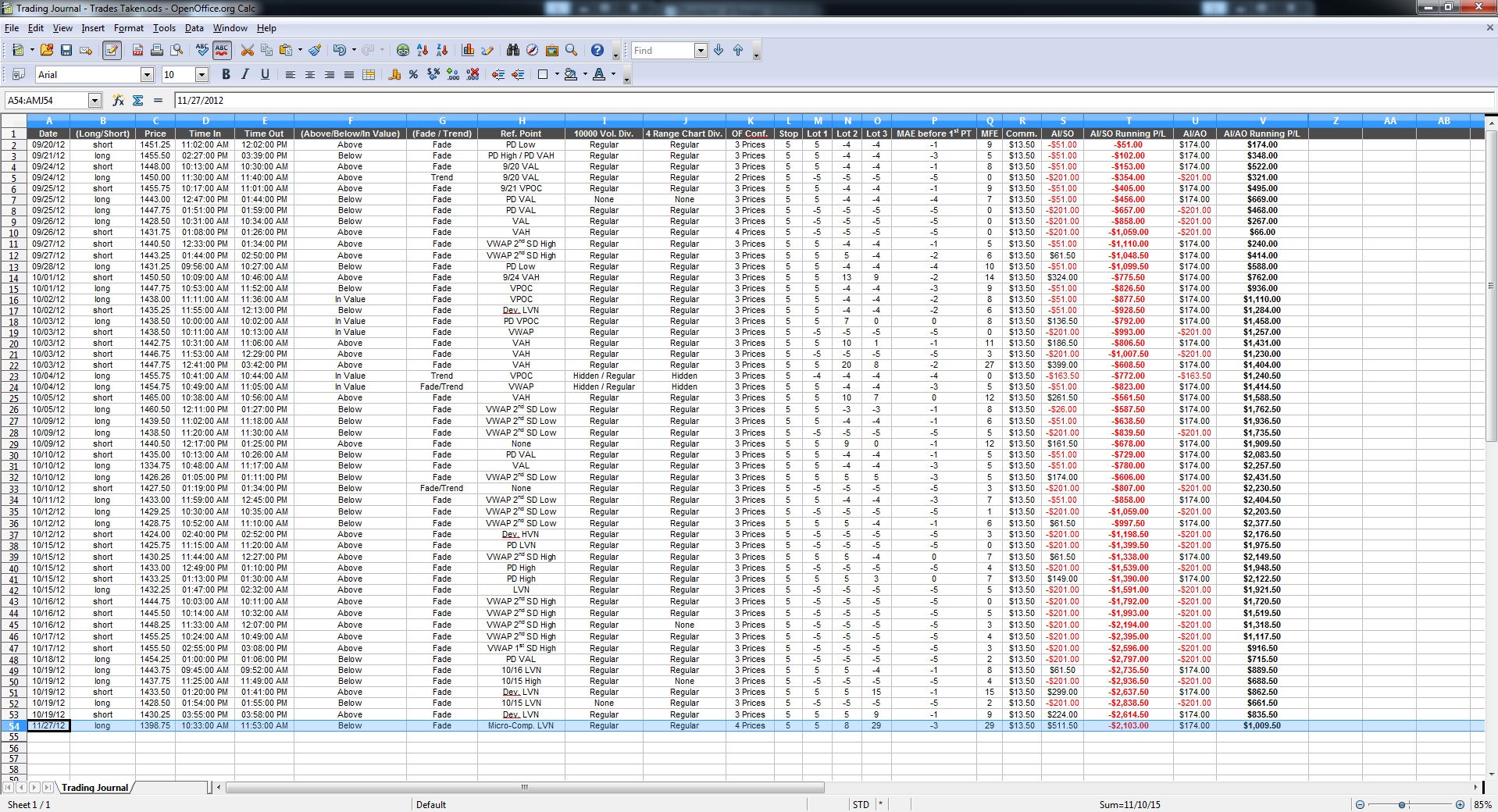Sort Descending

[442, 50]
